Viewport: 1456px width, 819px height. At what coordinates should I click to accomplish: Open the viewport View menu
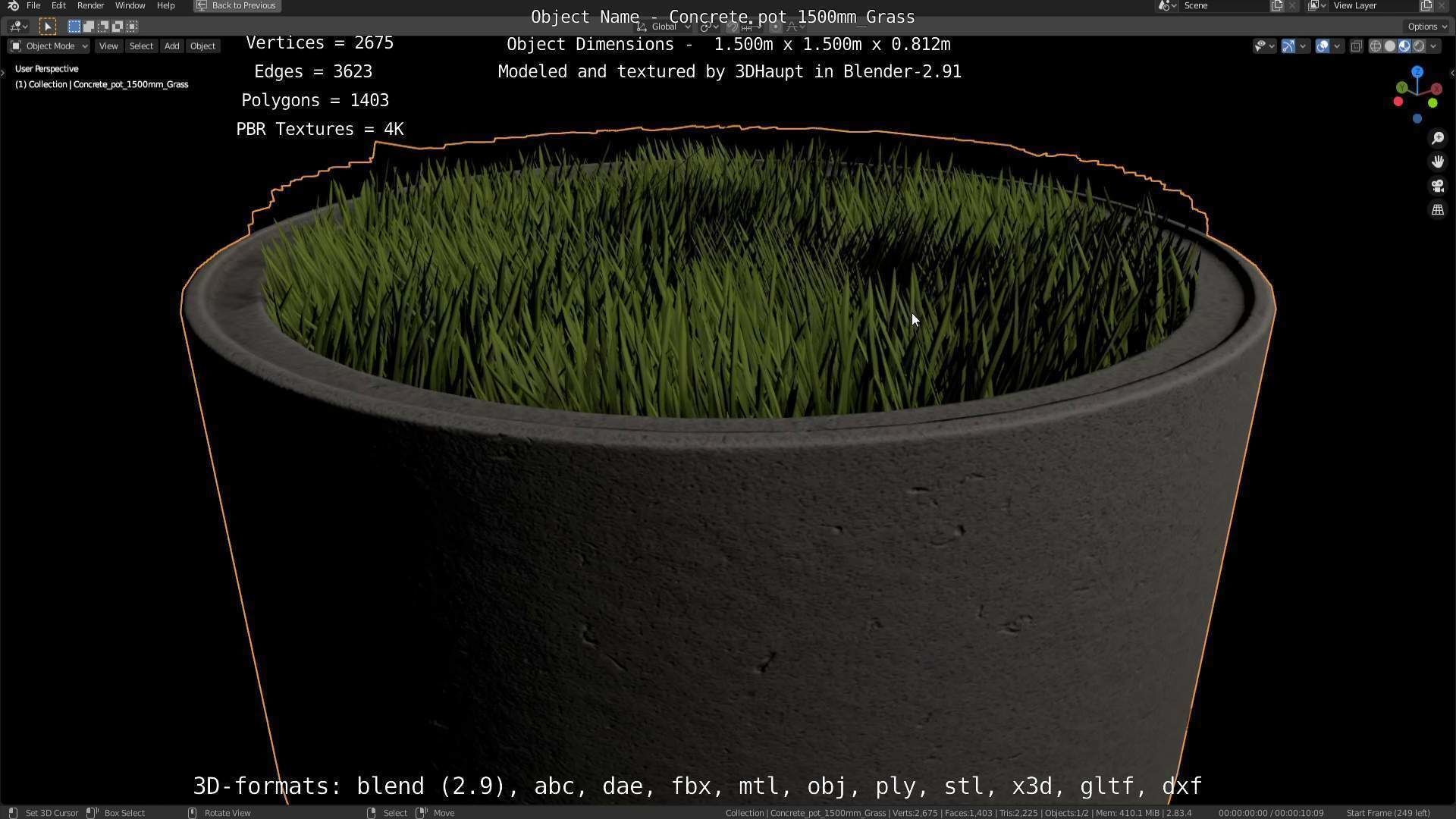click(x=108, y=46)
